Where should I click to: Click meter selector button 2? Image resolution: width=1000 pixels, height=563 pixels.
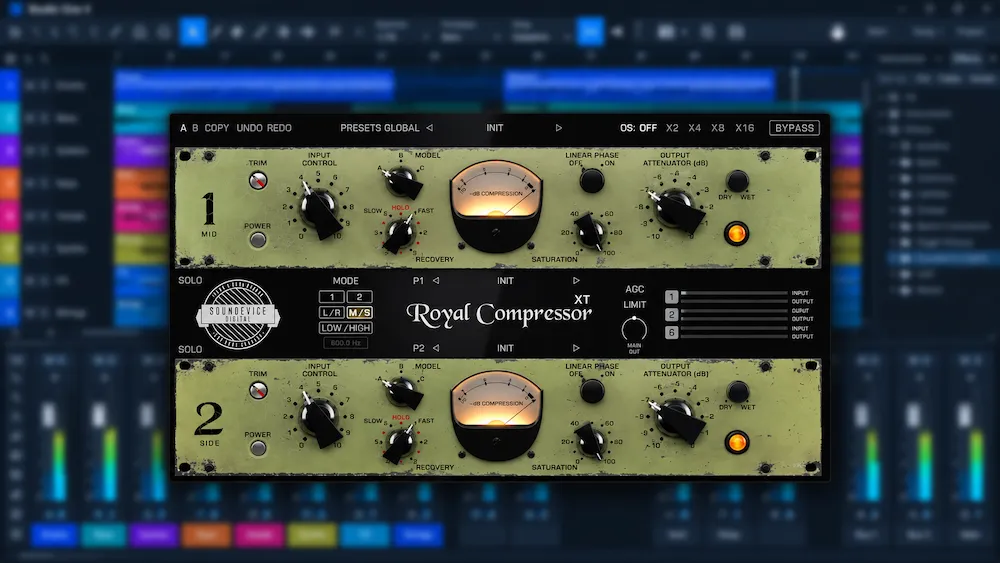tap(672, 314)
